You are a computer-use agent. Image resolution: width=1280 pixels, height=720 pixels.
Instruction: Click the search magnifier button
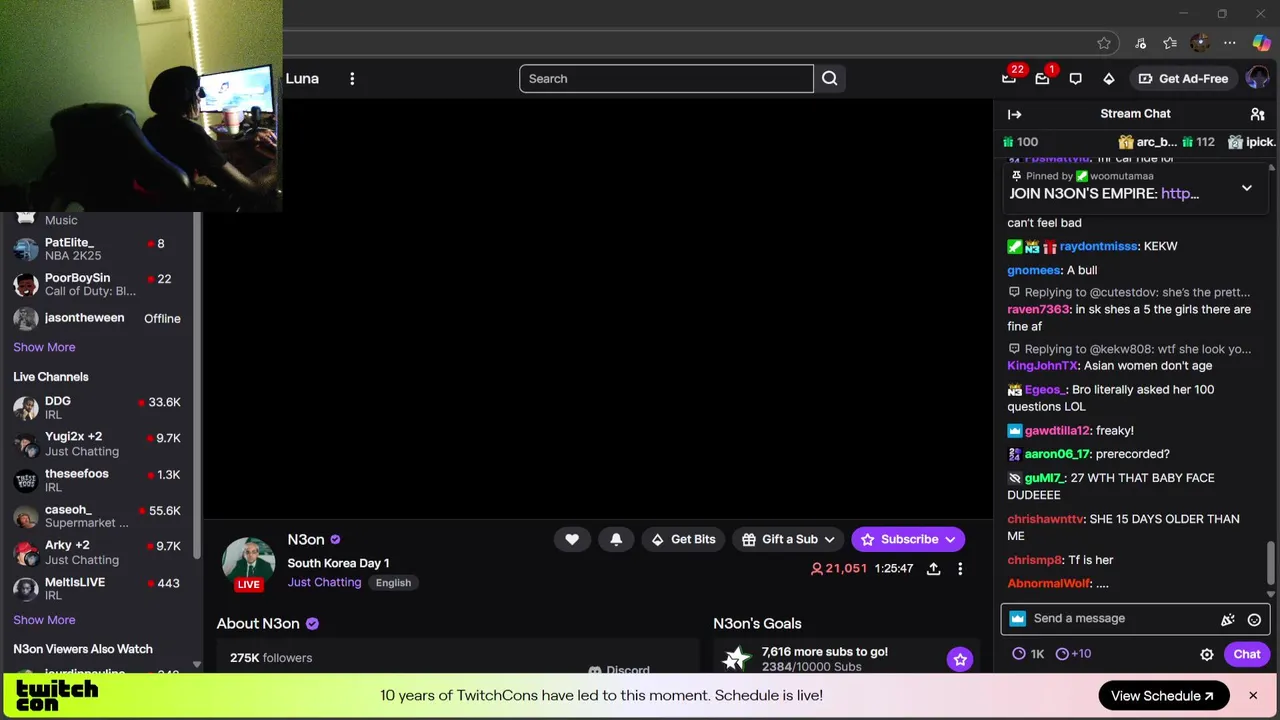click(829, 79)
